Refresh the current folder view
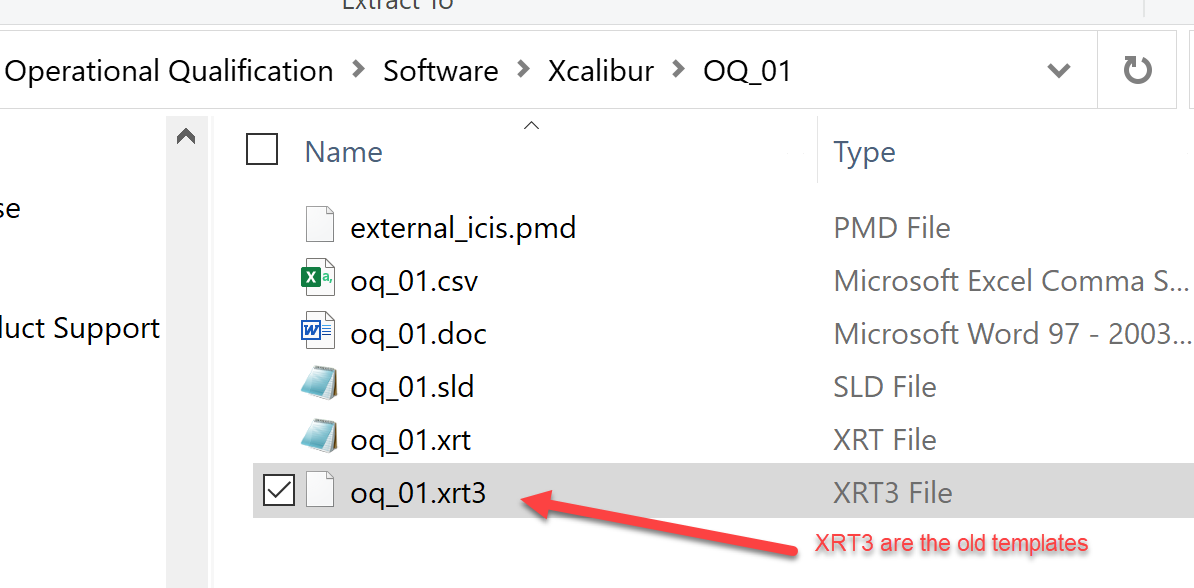 (x=1137, y=71)
